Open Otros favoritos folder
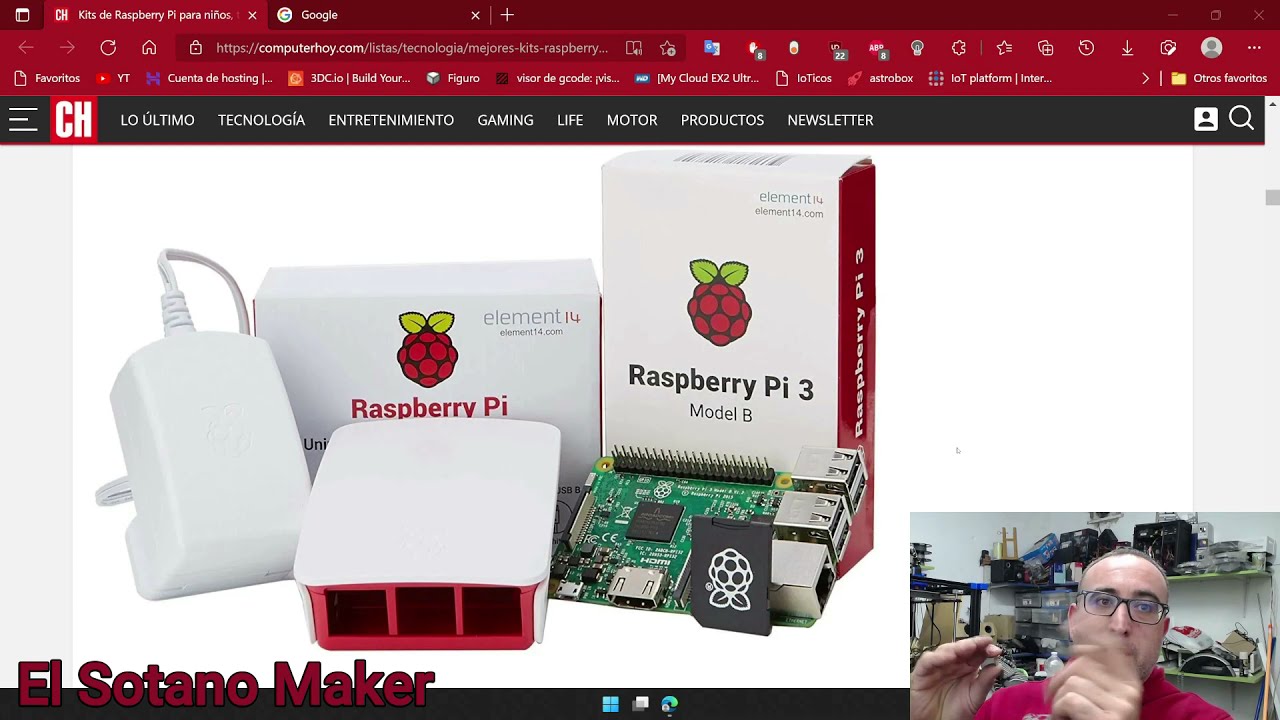 click(x=1219, y=78)
